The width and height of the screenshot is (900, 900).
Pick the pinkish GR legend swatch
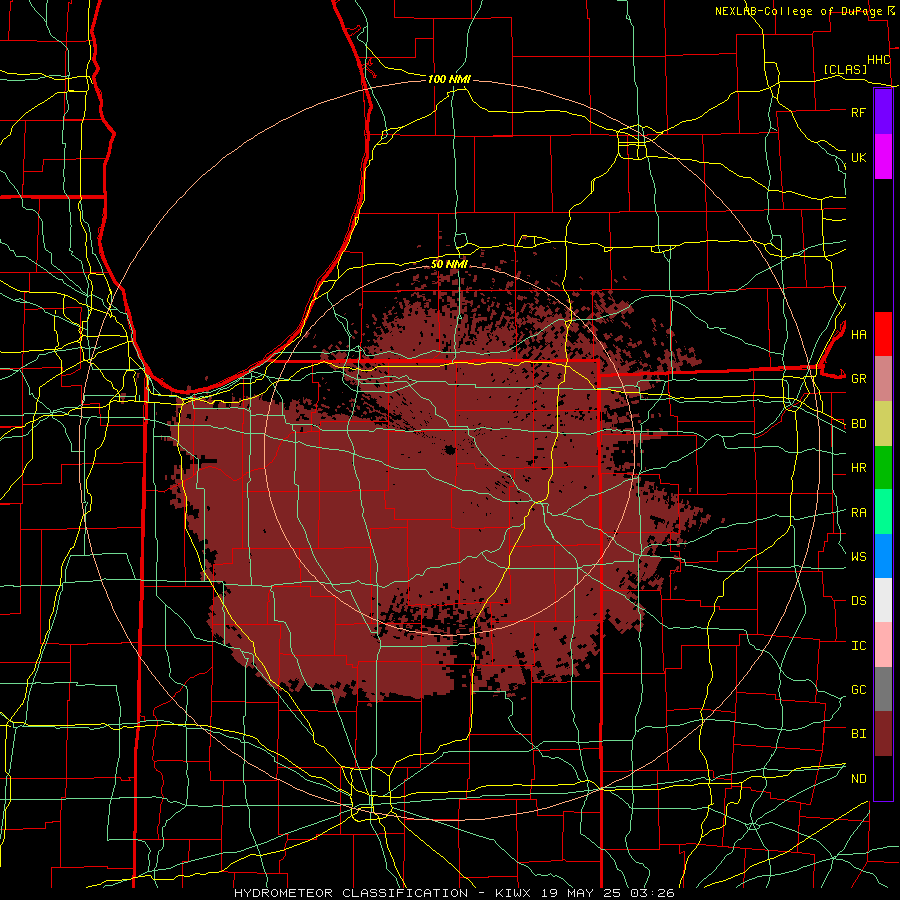[x=883, y=379]
